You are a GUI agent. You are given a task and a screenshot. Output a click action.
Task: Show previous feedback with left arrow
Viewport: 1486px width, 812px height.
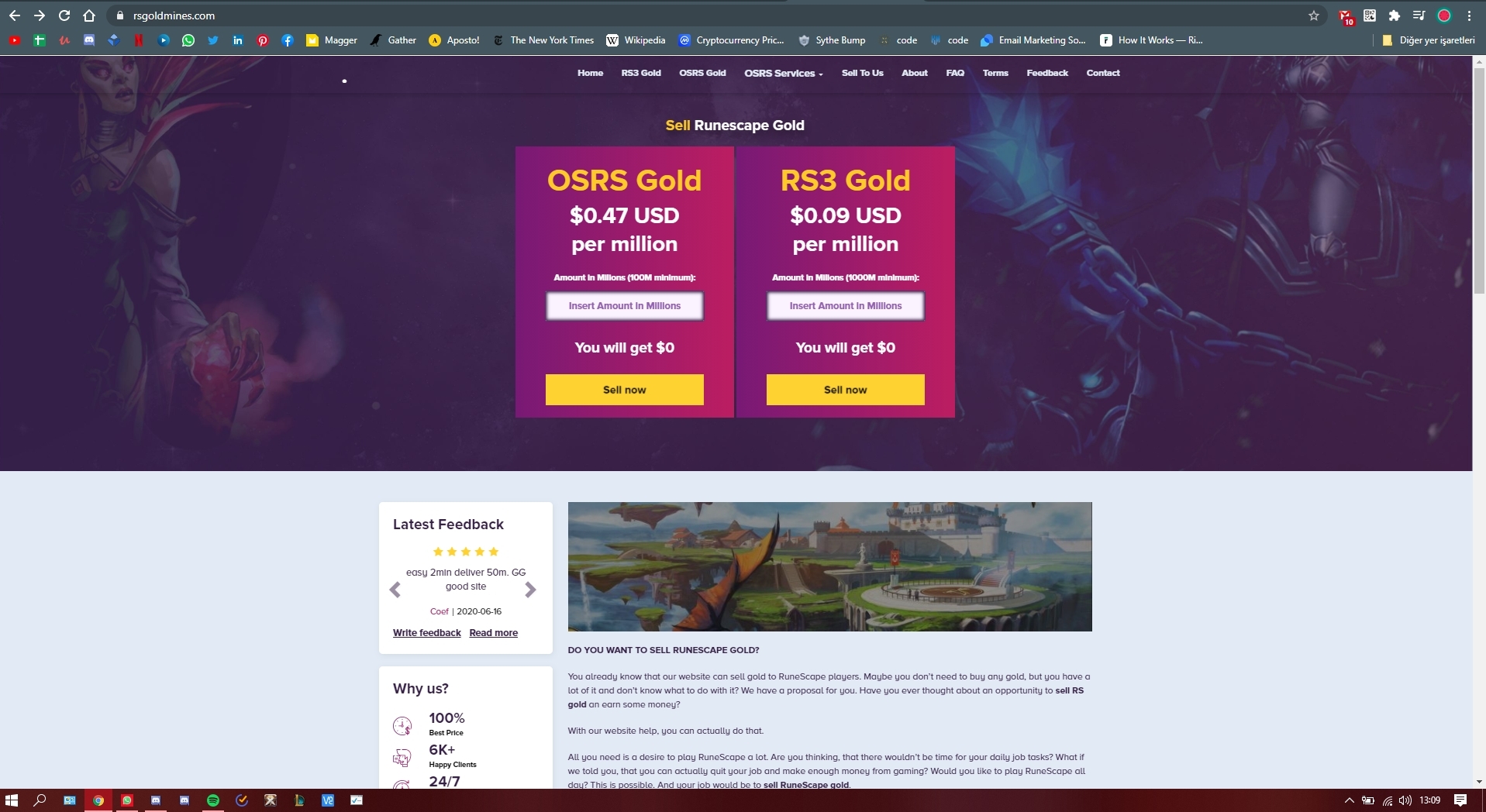pyautogui.click(x=395, y=590)
